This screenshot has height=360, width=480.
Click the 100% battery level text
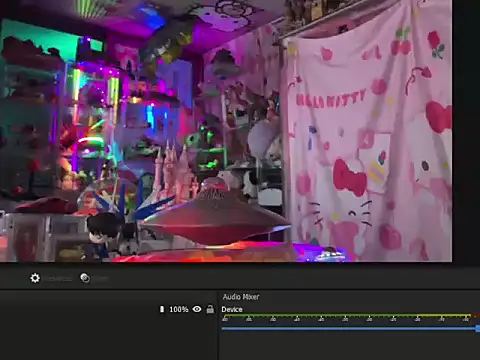tap(179, 309)
